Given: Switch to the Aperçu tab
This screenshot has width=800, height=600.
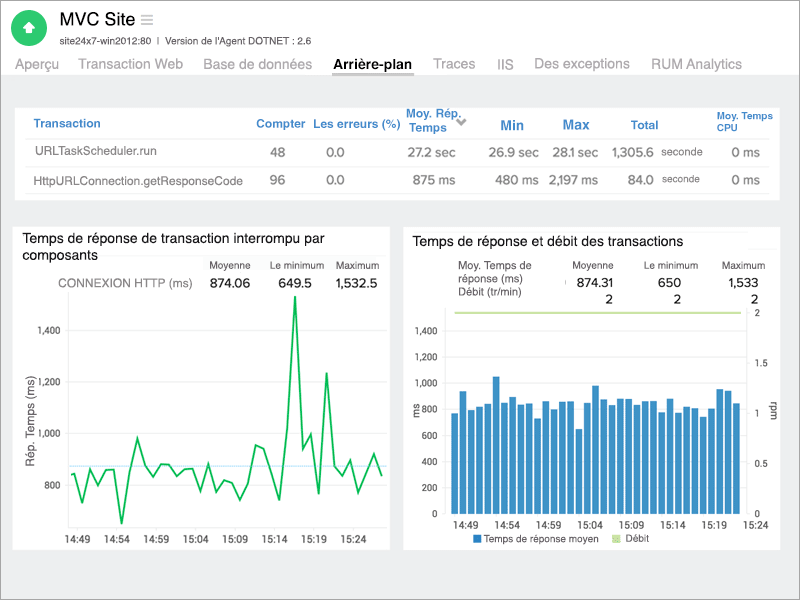Looking at the screenshot, I should (x=37, y=64).
